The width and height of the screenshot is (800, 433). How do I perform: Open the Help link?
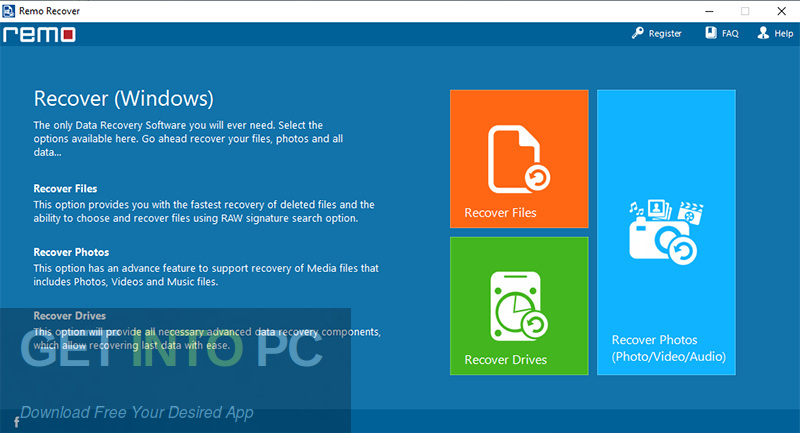[784, 34]
